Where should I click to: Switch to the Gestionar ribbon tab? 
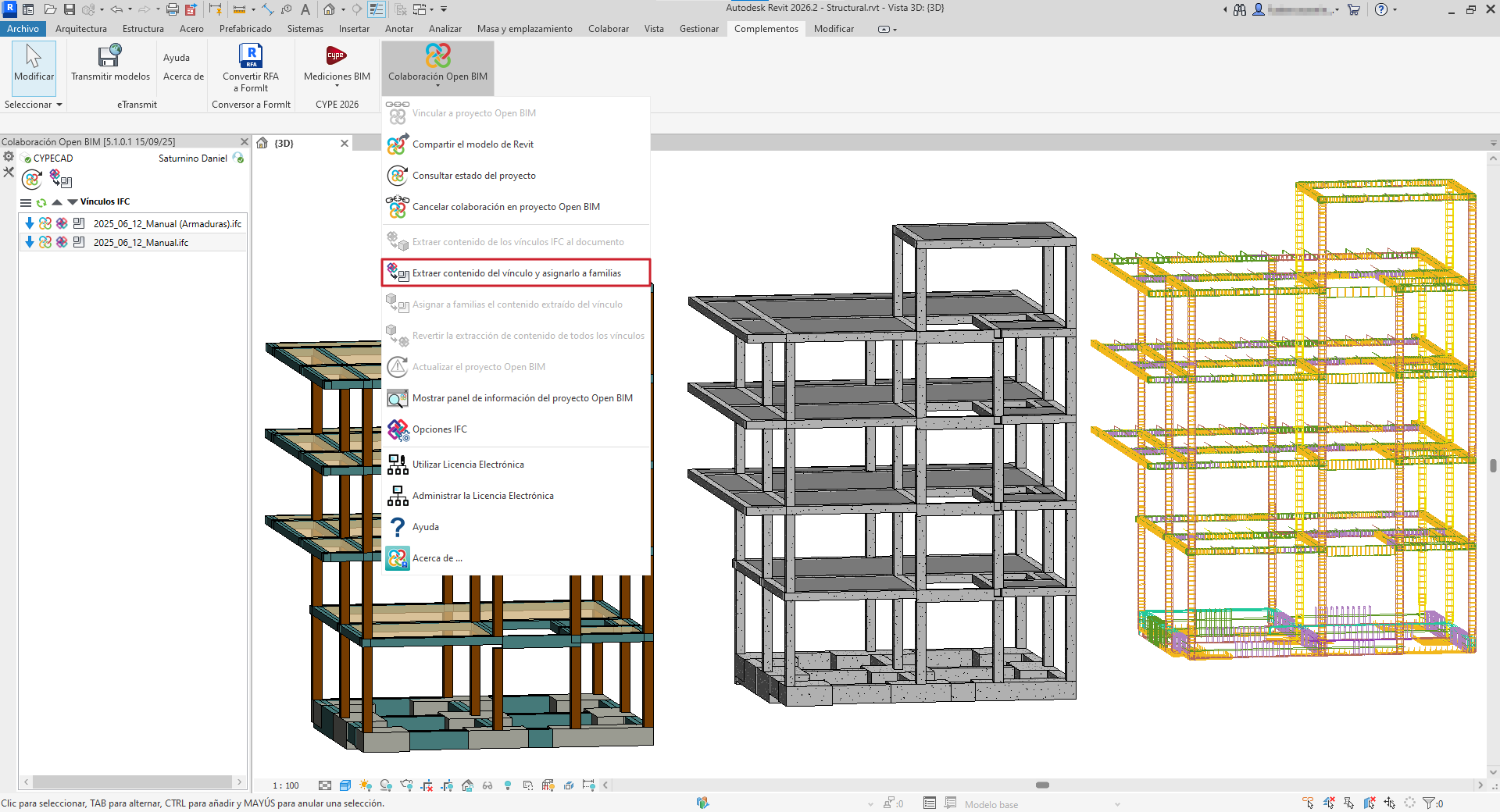pyautogui.click(x=699, y=29)
